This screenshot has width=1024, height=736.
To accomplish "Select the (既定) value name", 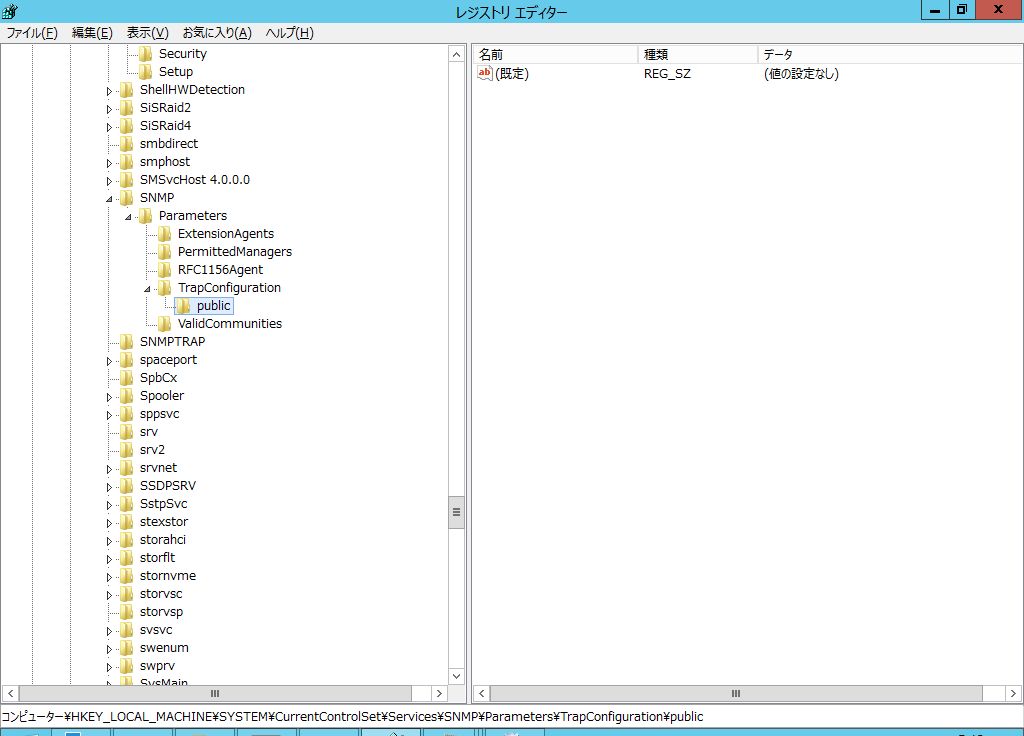I will tap(512, 74).
